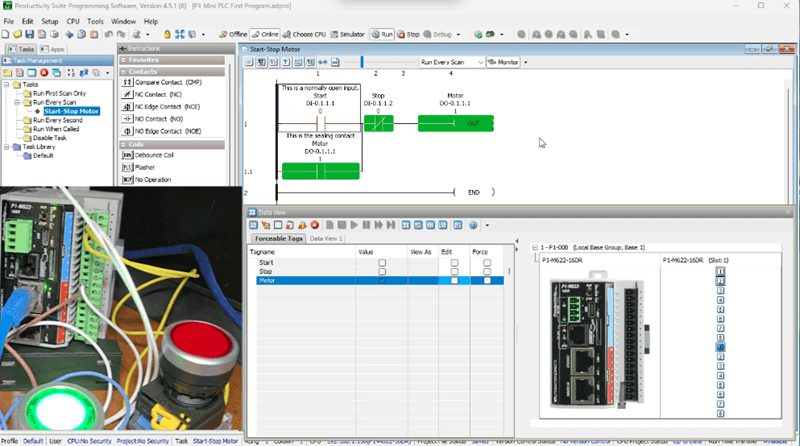This screenshot has width=800, height=446.
Task: Click the pause icon in Data View toolbar
Action: 366,225
